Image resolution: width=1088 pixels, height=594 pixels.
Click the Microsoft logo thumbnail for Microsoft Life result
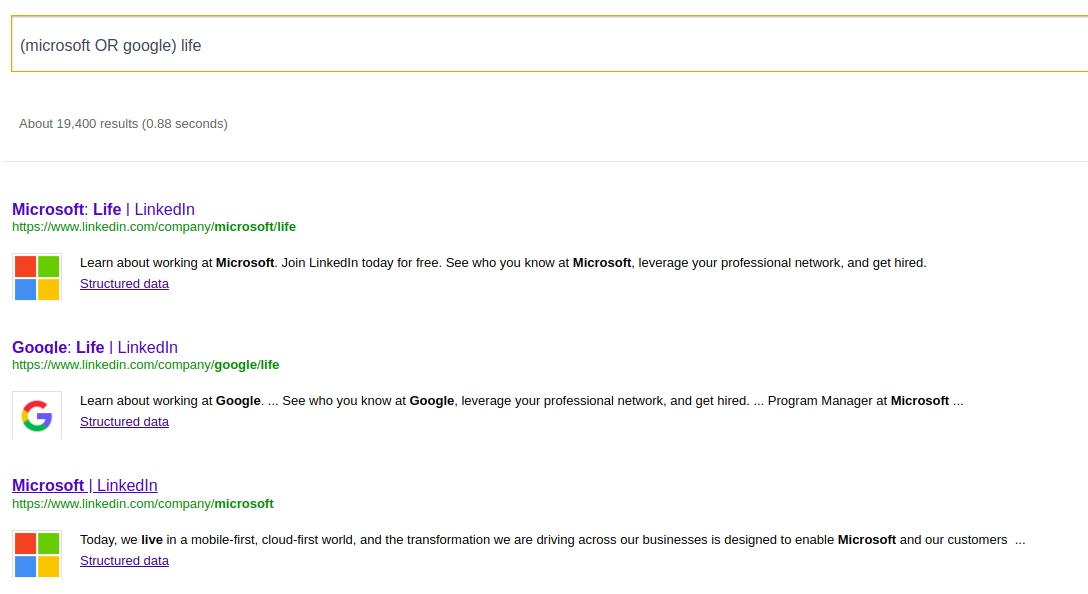tap(37, 277)
